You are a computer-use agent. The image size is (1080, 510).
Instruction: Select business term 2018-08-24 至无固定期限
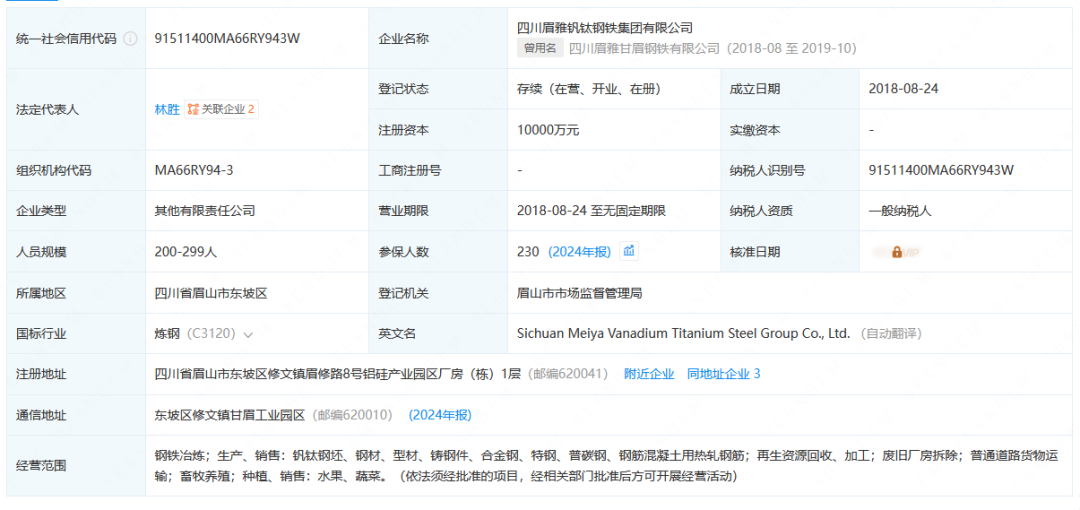point(592,211)
